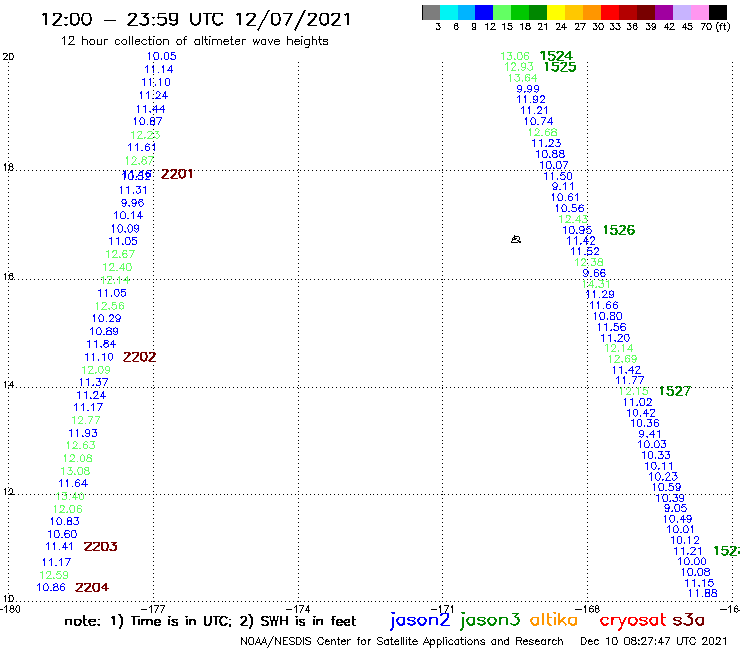Click the -177 longitude axis label
Screen dimensions: 740x650
(x=153, y=609)
